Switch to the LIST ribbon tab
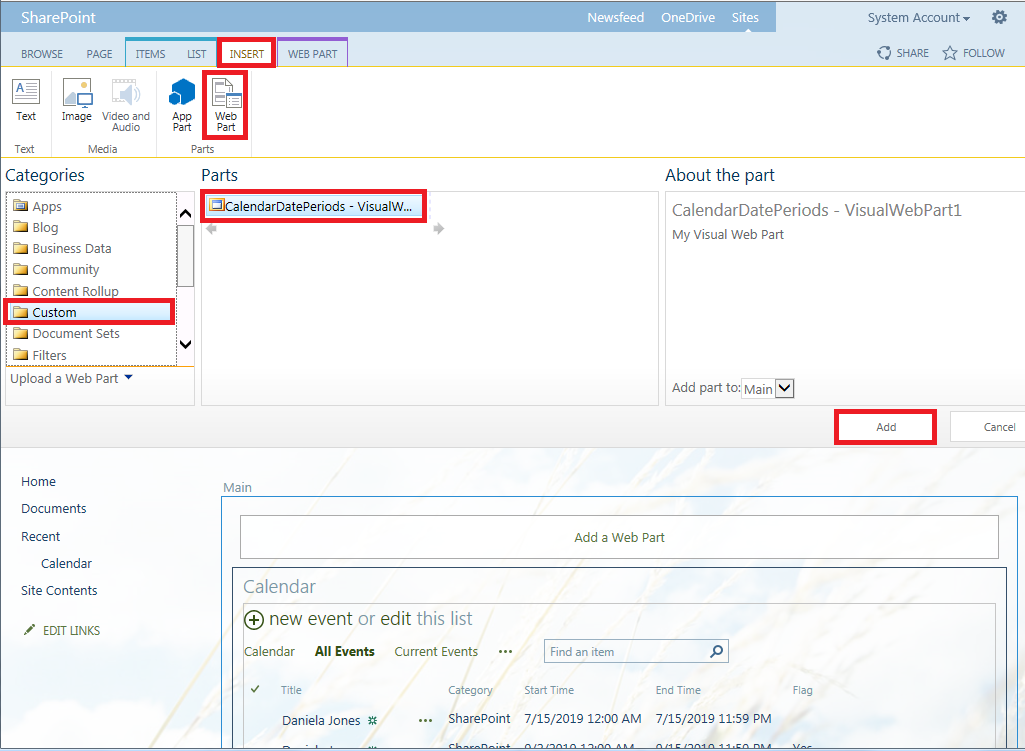Image resolution: width=1025 pixels, height=751 pixels. click(196, 54)
